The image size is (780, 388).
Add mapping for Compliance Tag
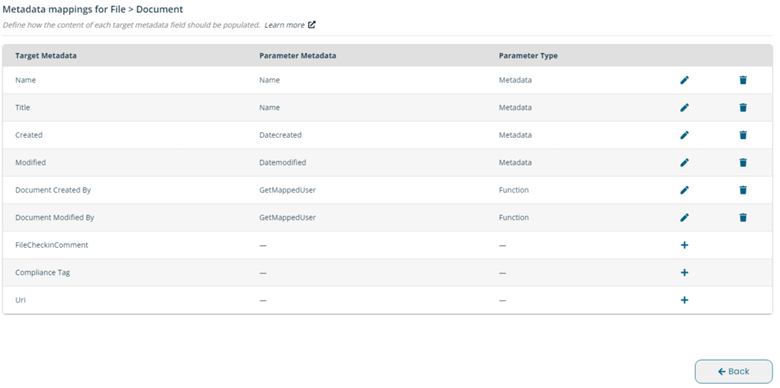click(684, 273)
